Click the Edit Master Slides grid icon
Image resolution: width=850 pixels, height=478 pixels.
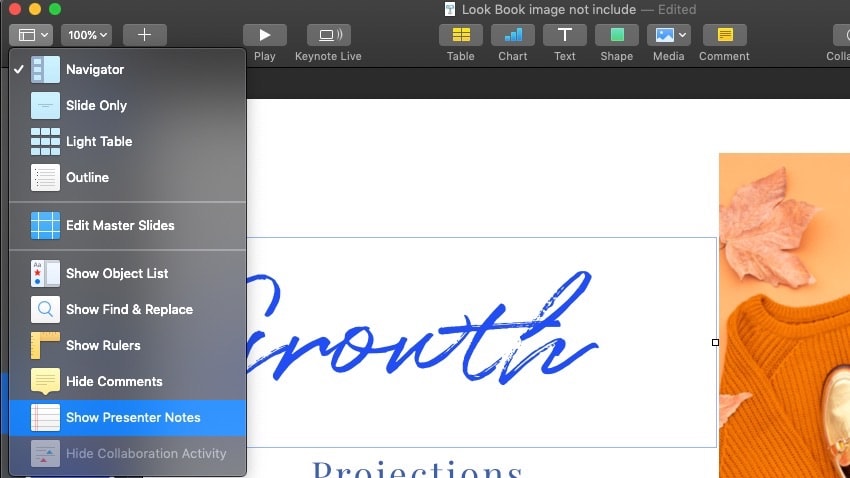(x=45, y=225)
